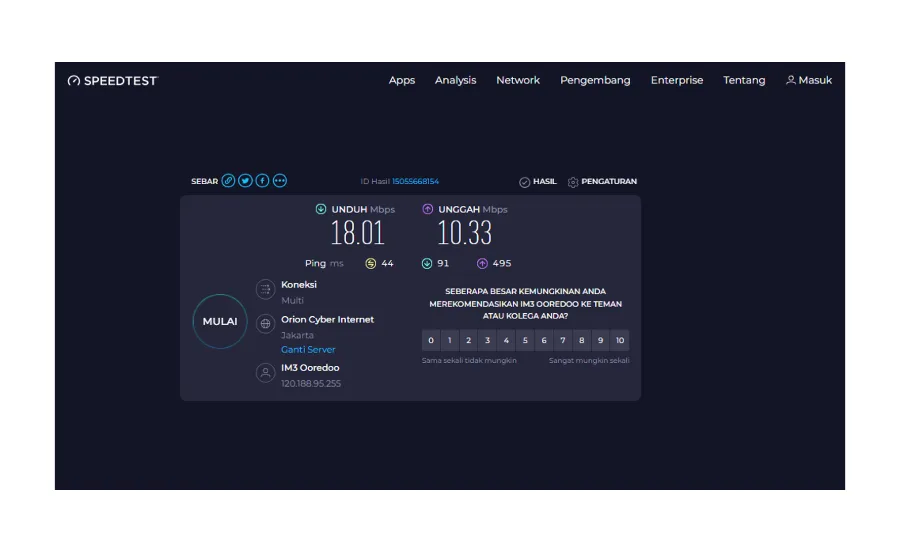
Task: Open PENGATURAN settings
Action: tap(602, 181)
